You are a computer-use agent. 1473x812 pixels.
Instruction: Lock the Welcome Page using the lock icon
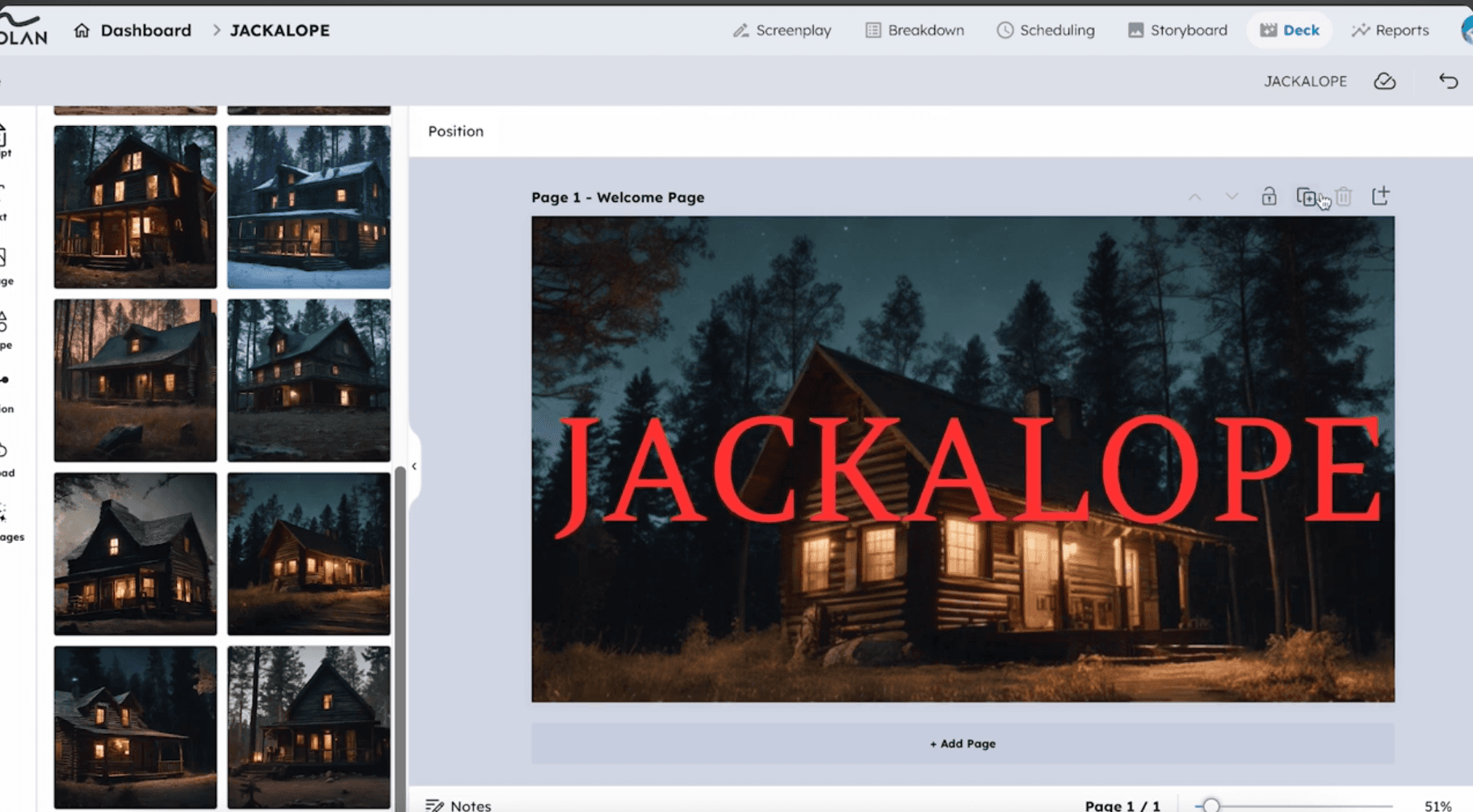(x=1269, y=198)
